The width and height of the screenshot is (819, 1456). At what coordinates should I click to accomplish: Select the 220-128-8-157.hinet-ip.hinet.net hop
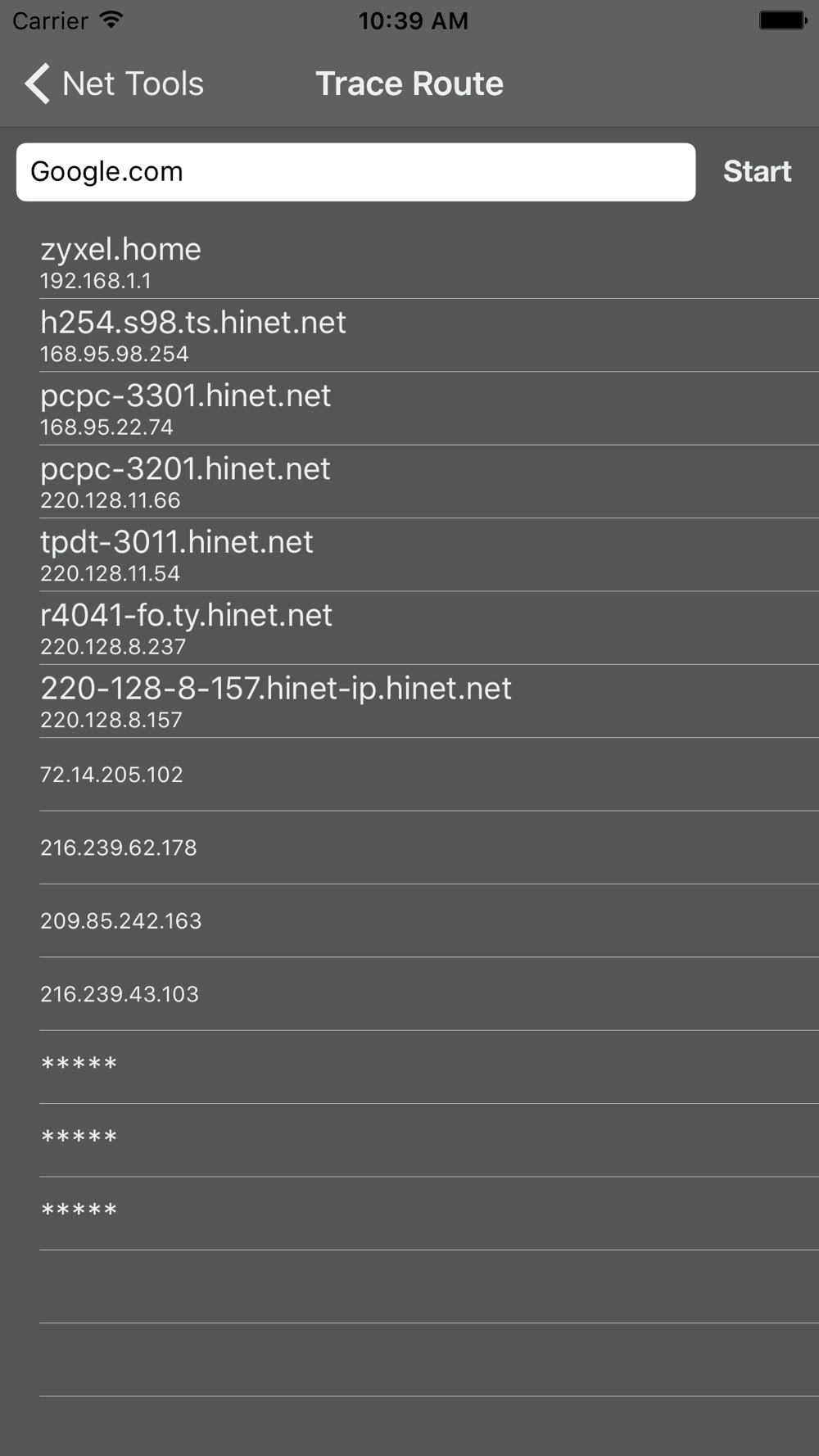point(409,701)
